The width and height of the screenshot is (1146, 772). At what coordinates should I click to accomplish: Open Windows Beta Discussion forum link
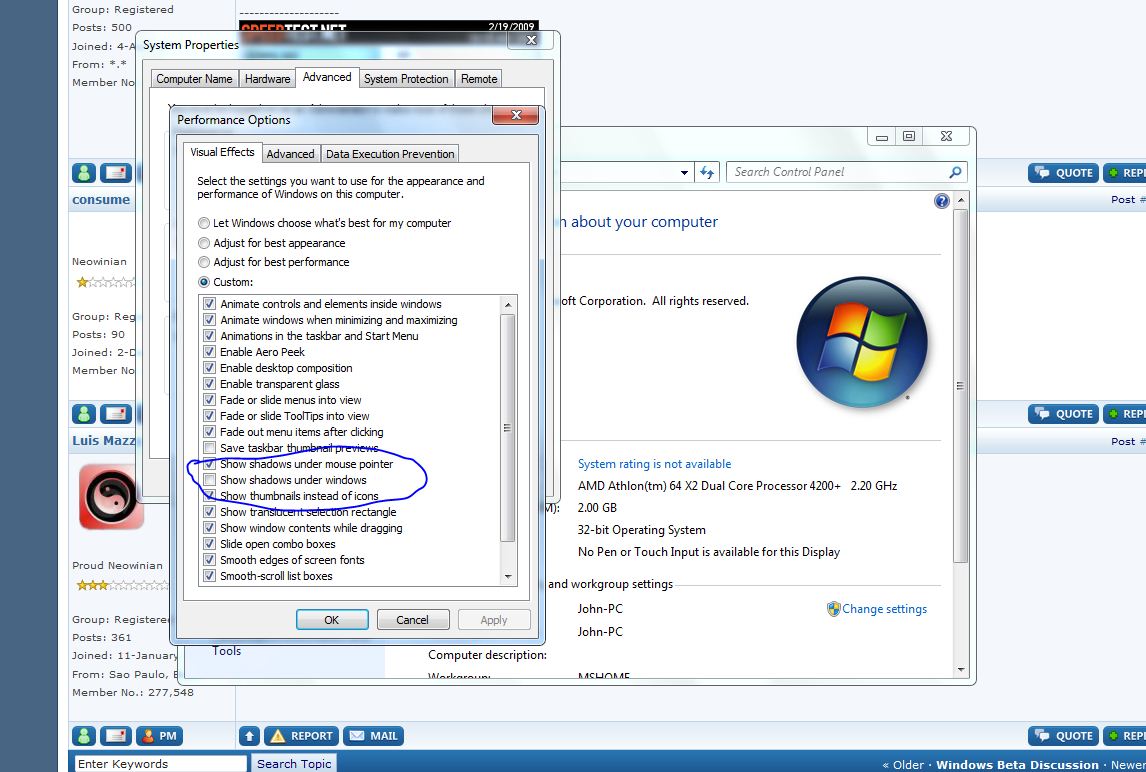click(1017, 765)
